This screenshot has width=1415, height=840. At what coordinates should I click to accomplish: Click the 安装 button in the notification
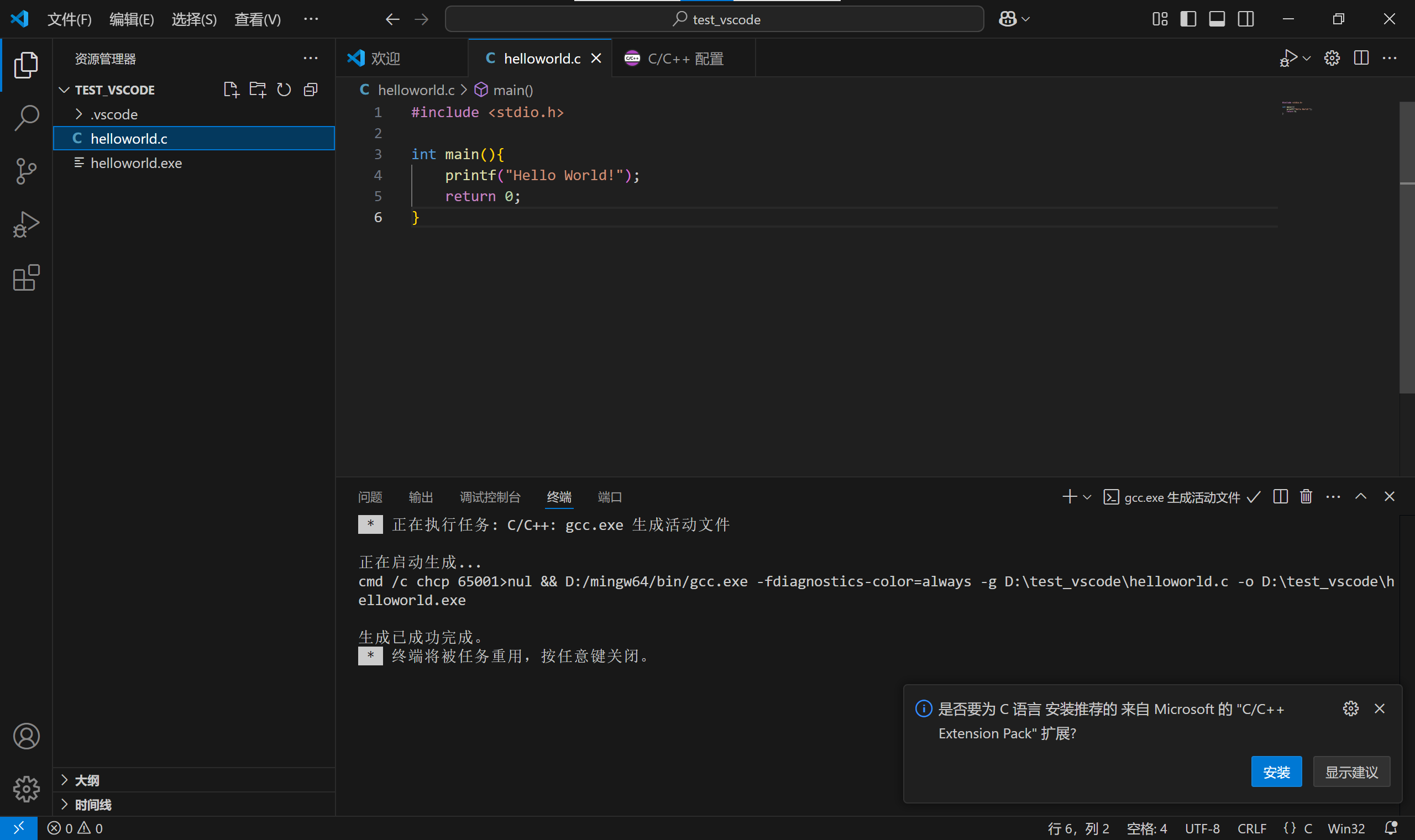[1276, 771]
